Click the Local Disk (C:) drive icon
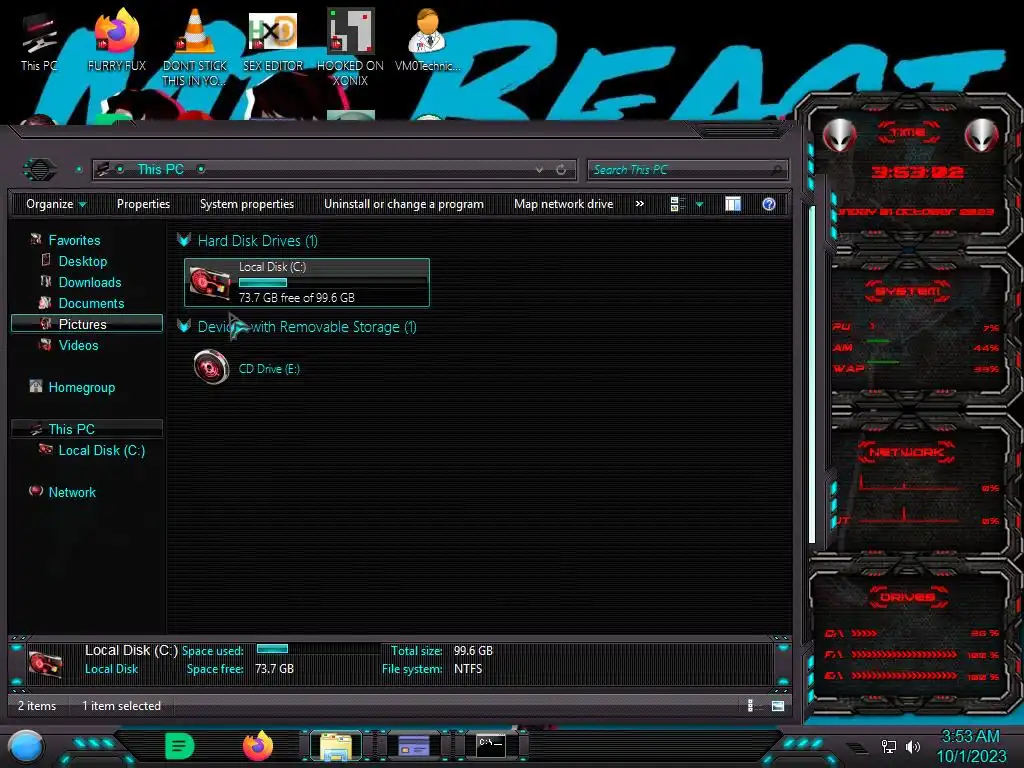 click(x=209, y=283)
